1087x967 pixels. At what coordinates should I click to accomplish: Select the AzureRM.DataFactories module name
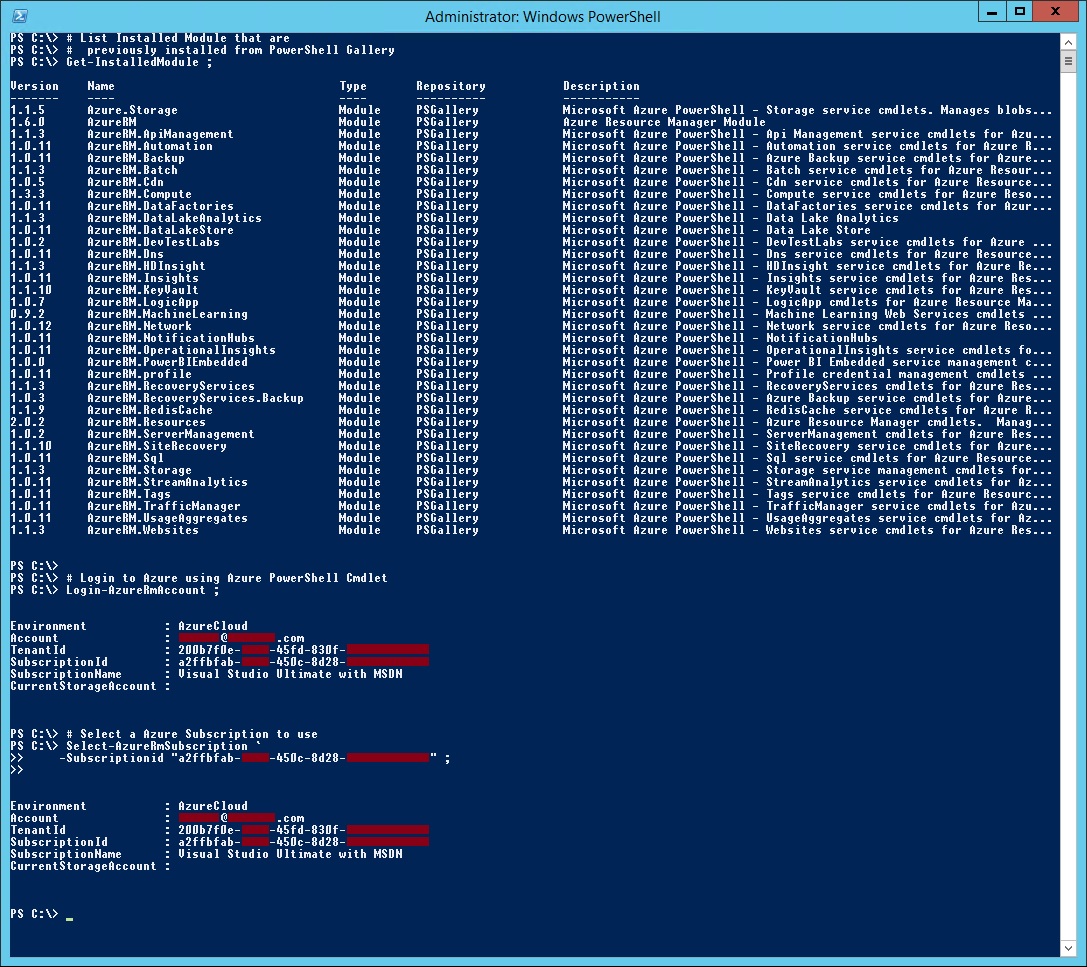pos(160,206)
